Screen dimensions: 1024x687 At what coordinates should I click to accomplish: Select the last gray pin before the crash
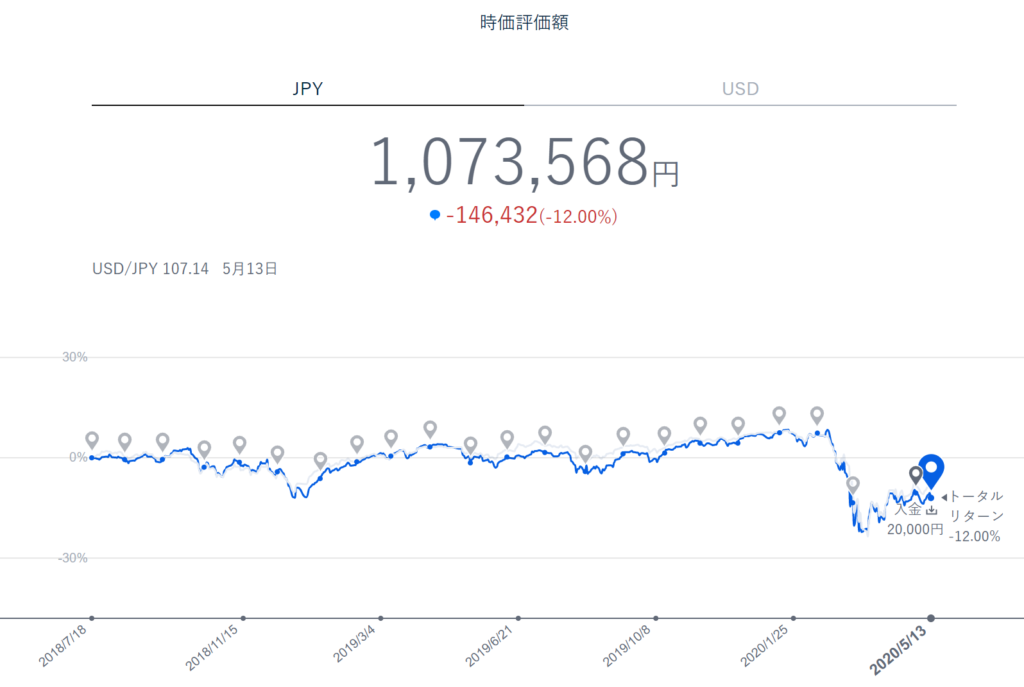(817, 415)
